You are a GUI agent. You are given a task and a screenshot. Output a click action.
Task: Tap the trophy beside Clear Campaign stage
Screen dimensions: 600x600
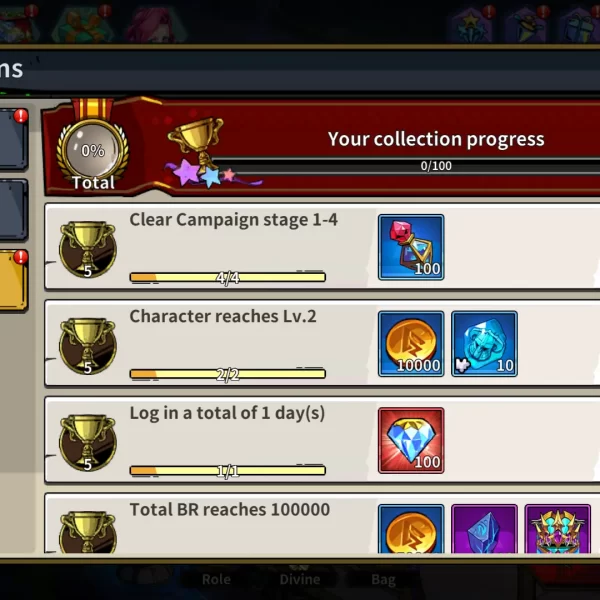click(88, 249)
